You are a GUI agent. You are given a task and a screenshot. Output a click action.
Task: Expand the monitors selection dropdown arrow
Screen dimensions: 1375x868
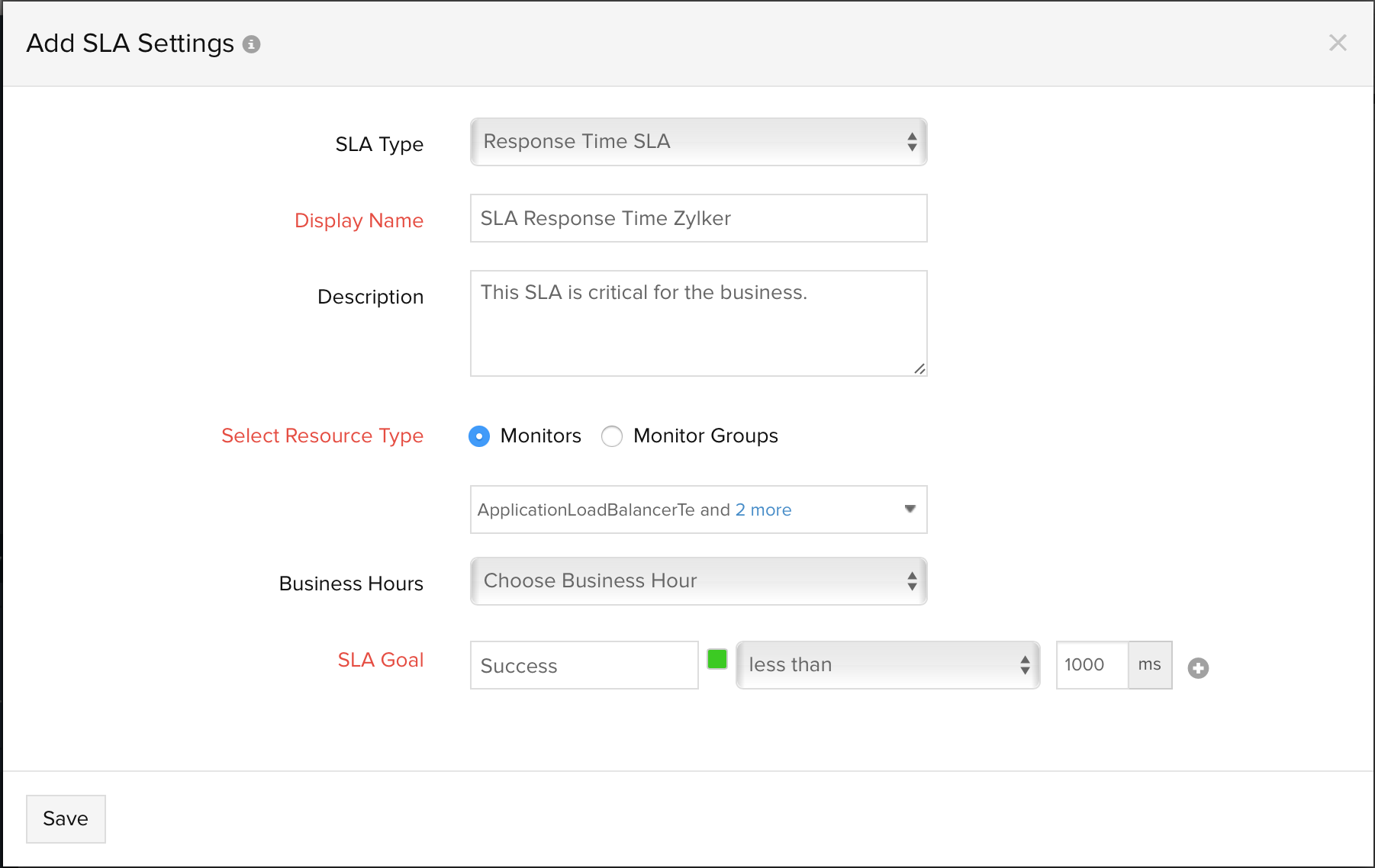pos(910,510)
